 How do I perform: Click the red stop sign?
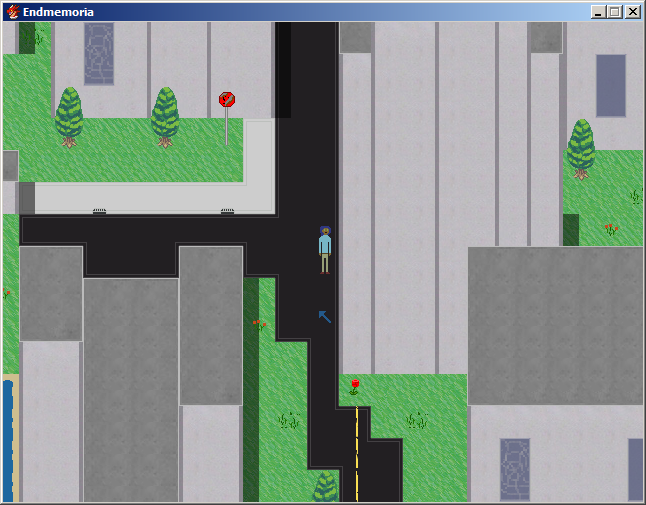click(x=227, y=100)
